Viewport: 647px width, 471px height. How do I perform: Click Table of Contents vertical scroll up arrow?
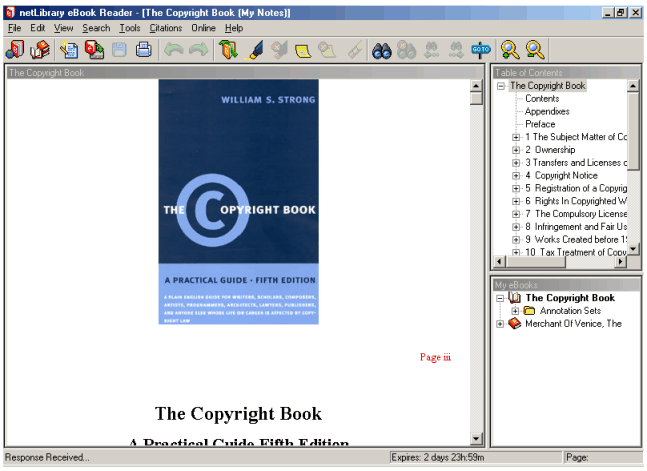633,85
